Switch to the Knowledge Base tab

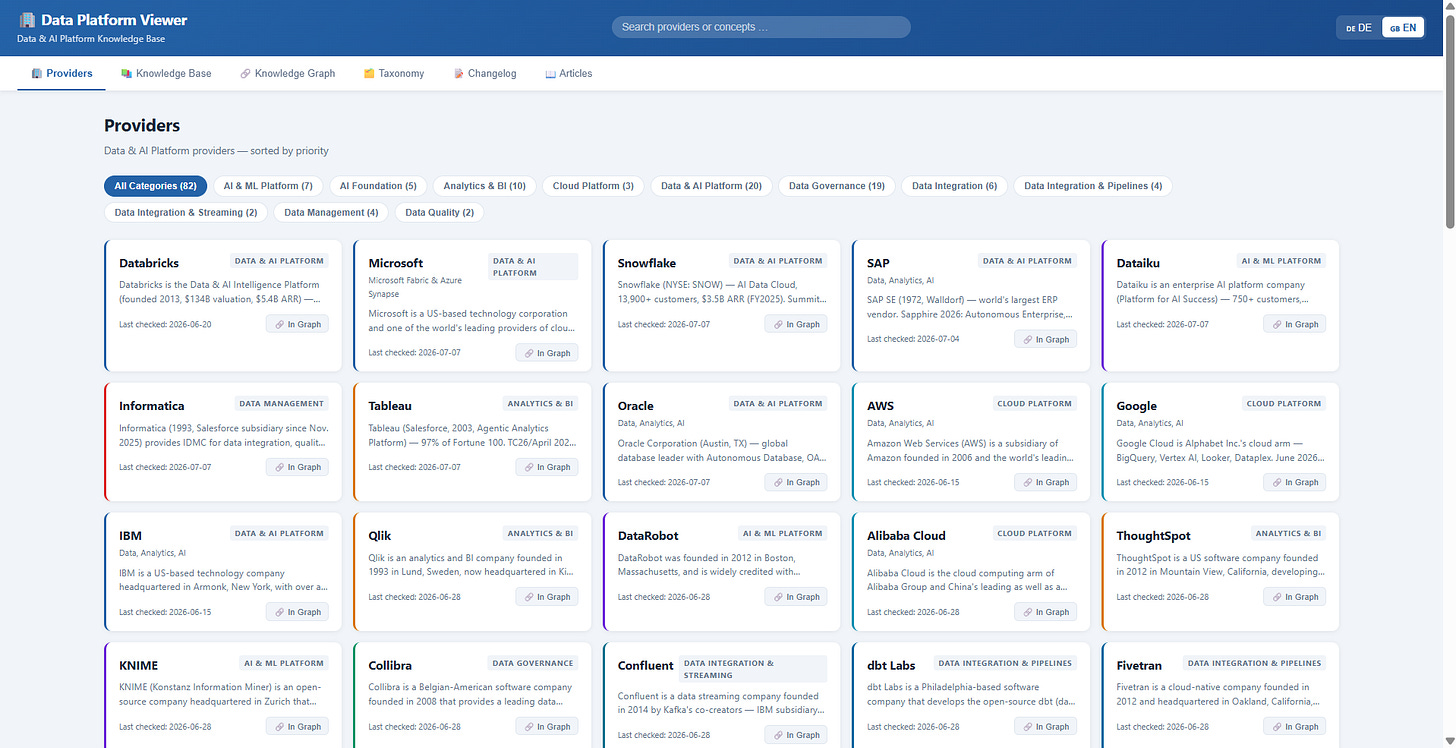click(166, 73)
